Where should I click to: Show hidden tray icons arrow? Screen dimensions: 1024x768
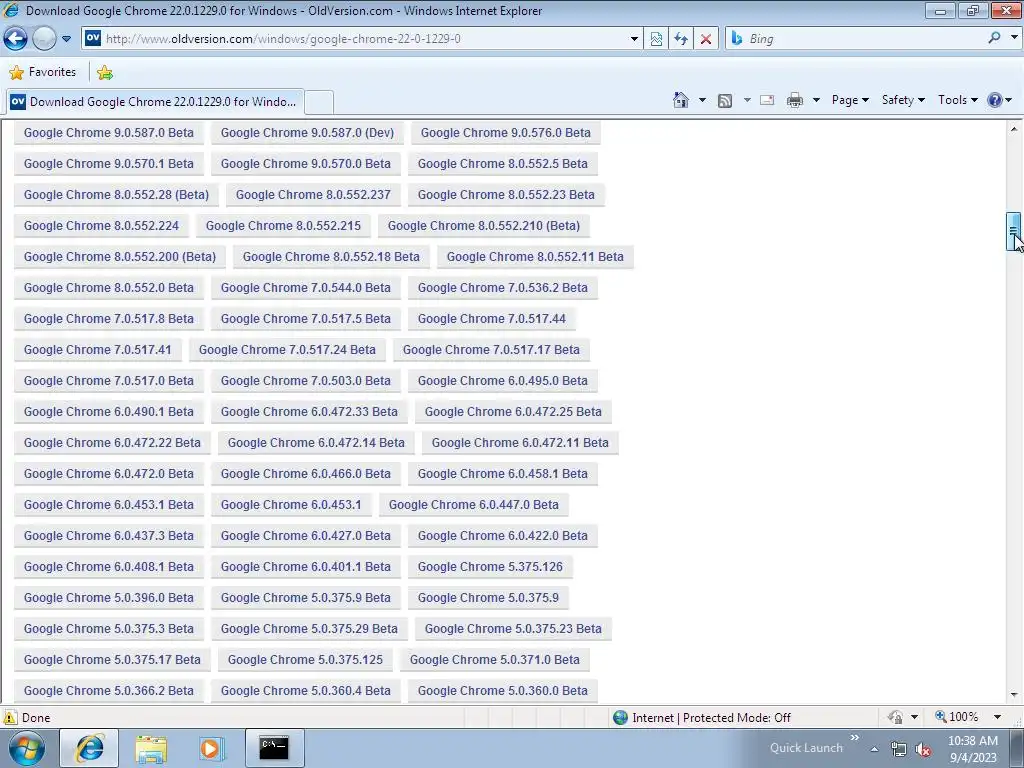(874, 749)
